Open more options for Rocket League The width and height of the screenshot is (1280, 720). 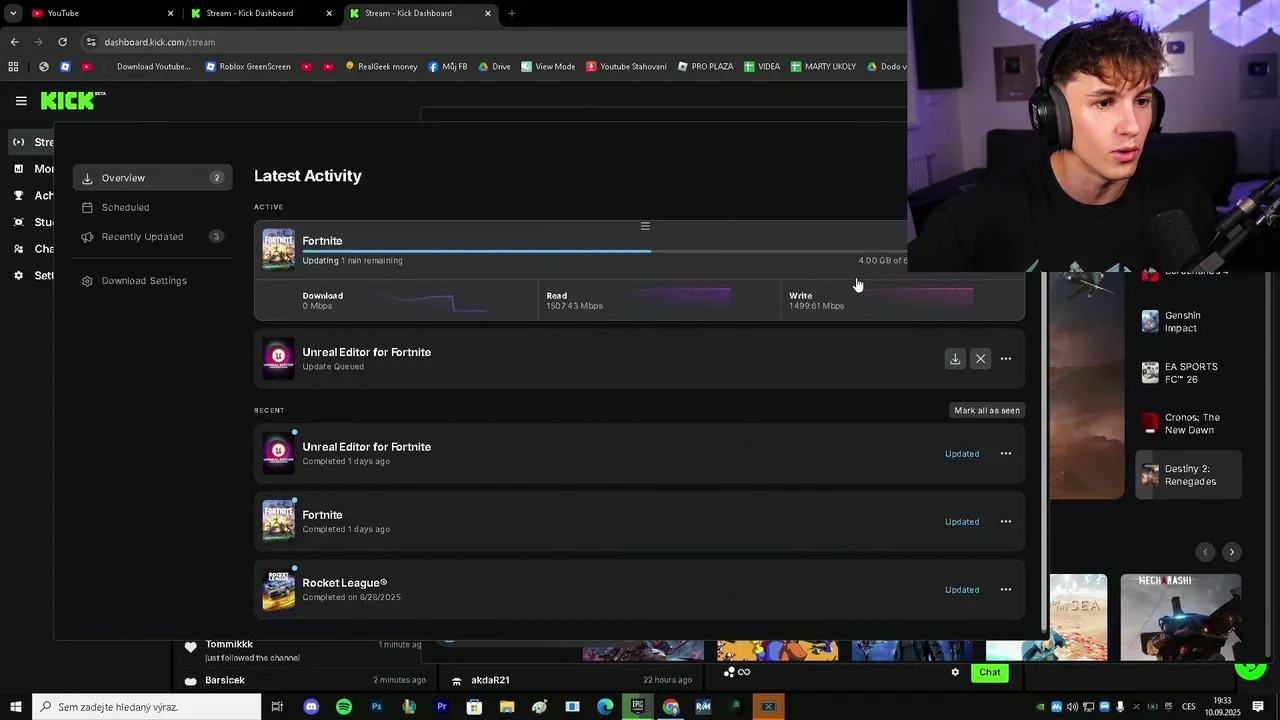coord(1006,590)
